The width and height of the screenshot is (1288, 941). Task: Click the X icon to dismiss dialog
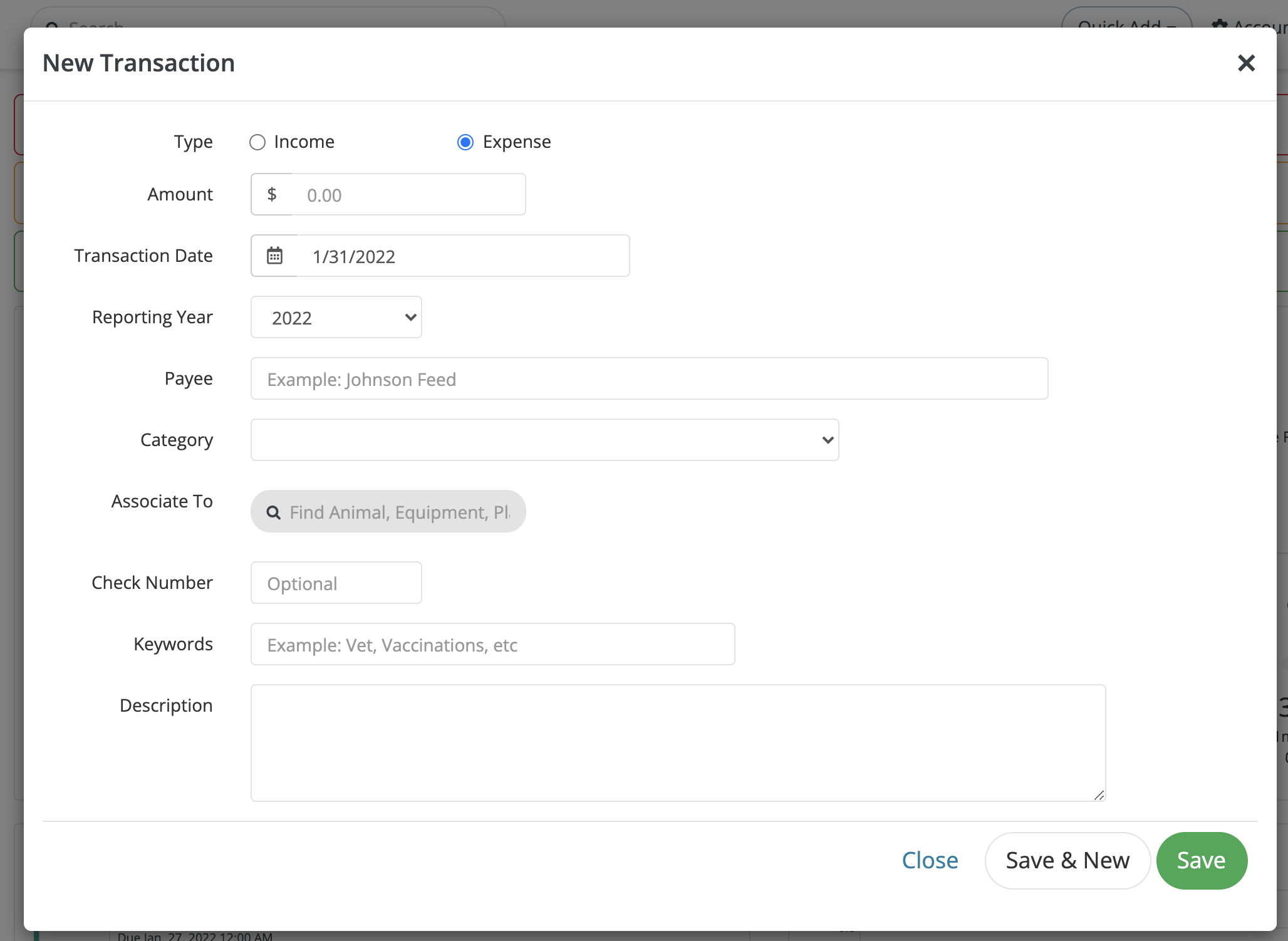pyautogui.click(x=1246, y=63)
